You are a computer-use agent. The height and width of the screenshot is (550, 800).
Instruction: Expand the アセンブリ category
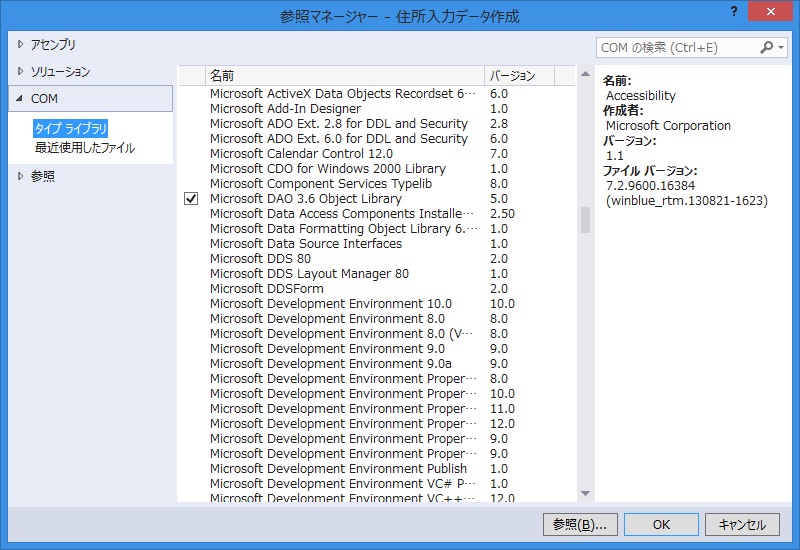click(x=20, y=45)
